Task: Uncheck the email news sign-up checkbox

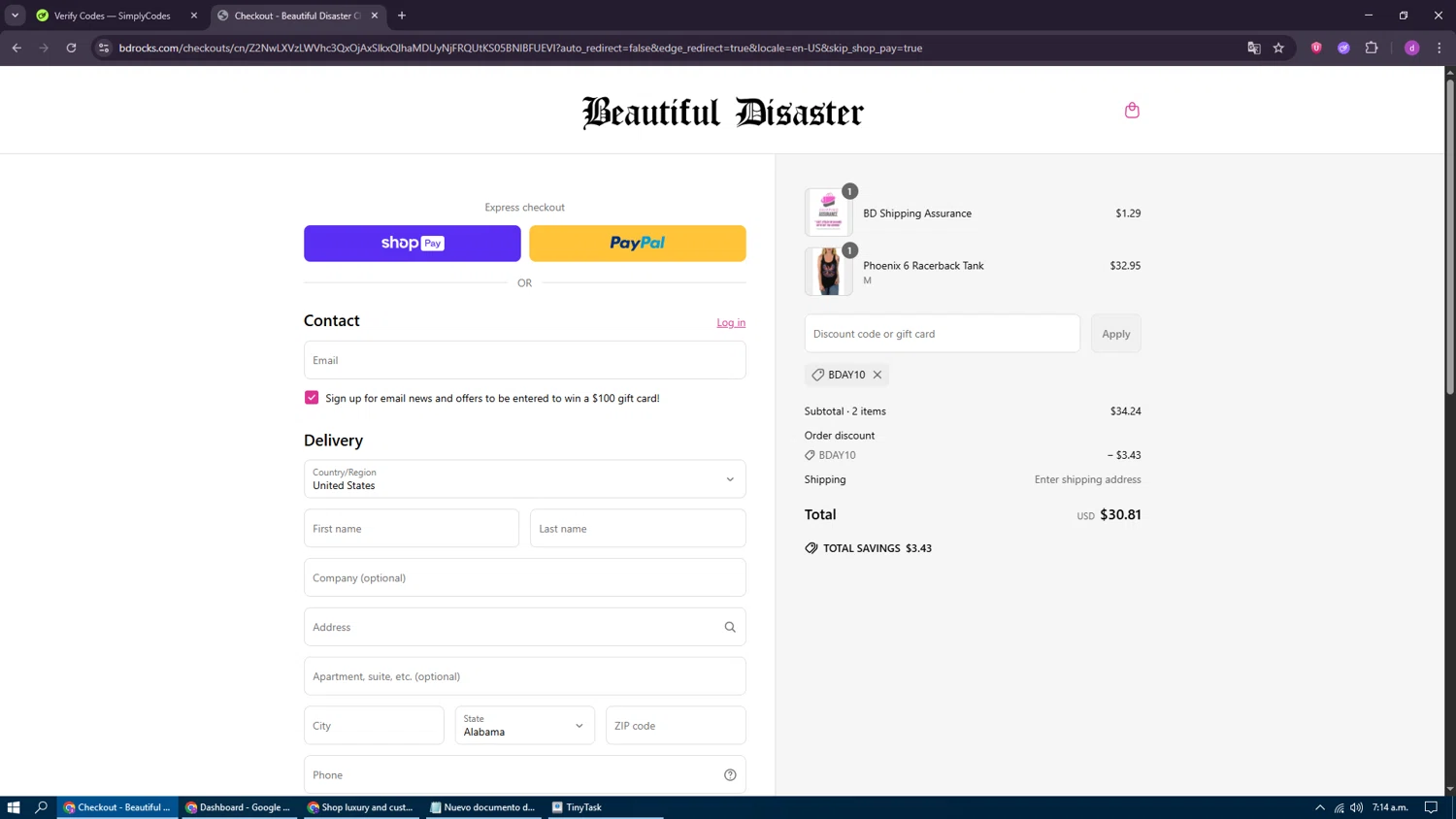Action: [x=312, y=398]
